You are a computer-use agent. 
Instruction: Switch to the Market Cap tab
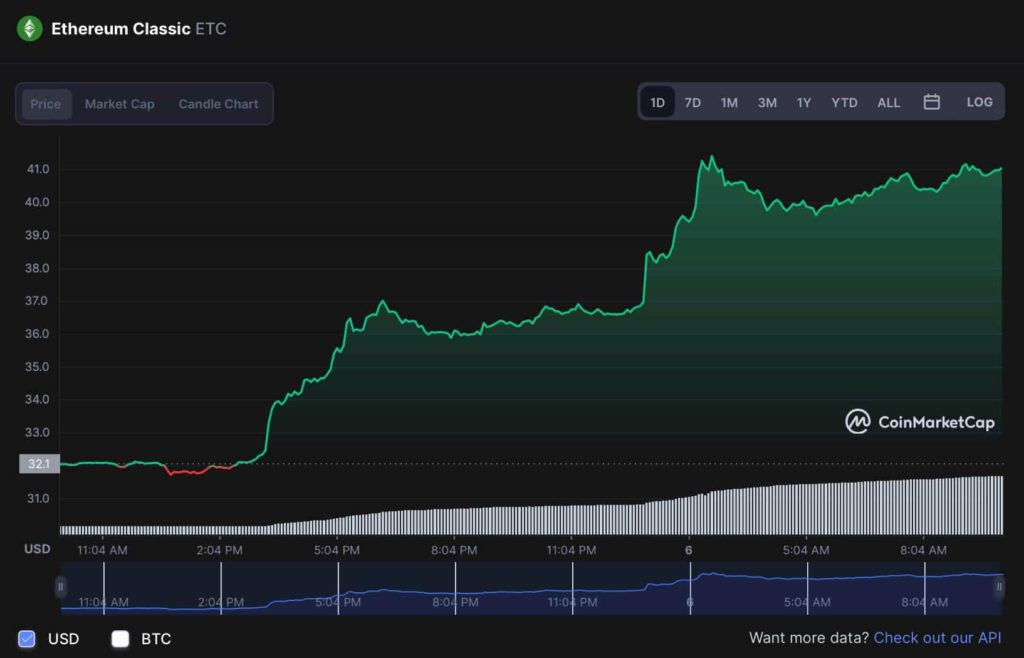(x=120, y=104)
